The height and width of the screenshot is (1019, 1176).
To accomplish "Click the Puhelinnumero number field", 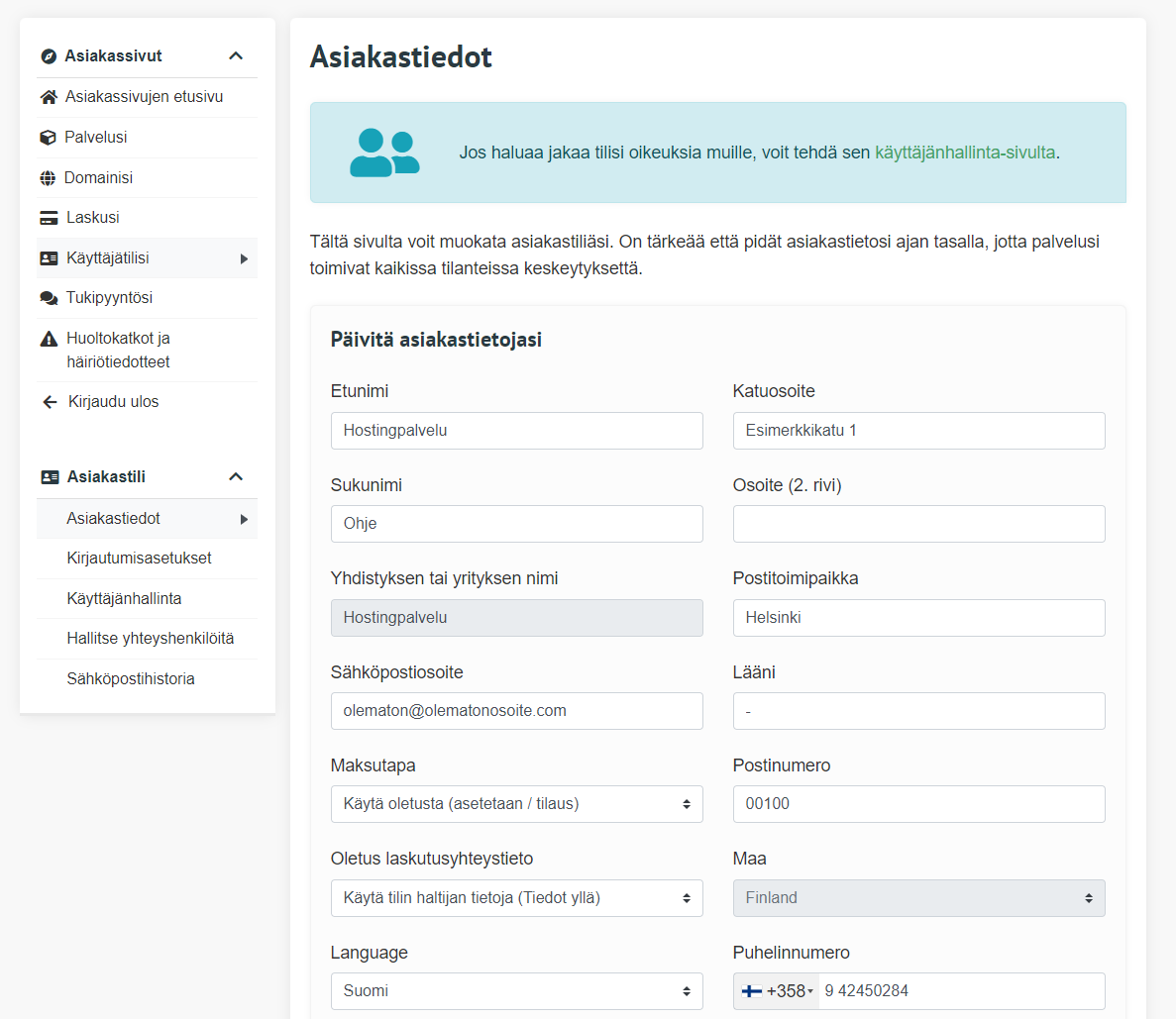I will (961, 991).
